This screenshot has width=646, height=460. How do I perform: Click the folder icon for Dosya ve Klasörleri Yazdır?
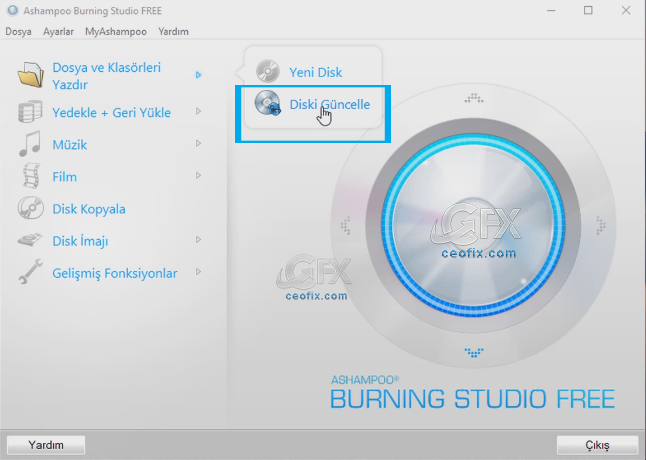pyautogui.click(x=30, y=75)
